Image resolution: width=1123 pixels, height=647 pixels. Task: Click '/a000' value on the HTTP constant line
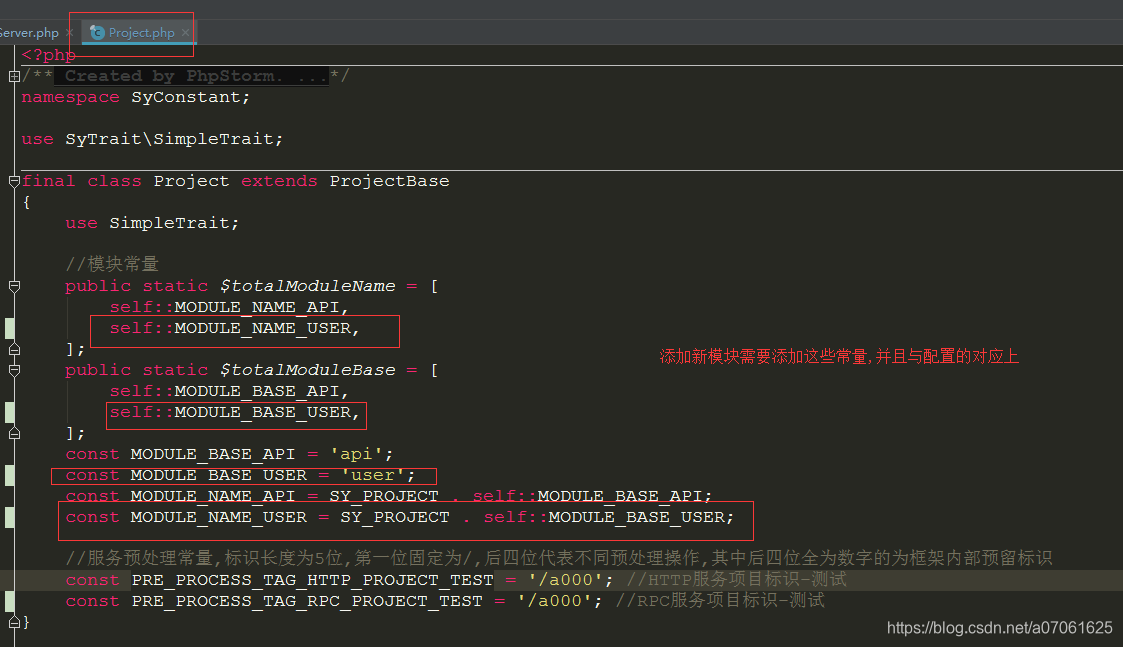click(565, 580)
